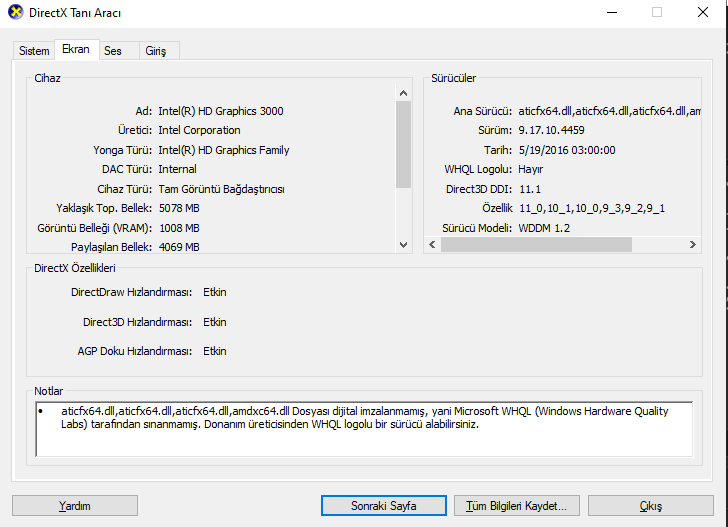
Task: Click inside the Notlar text box
Action: (x=364, y=429)
